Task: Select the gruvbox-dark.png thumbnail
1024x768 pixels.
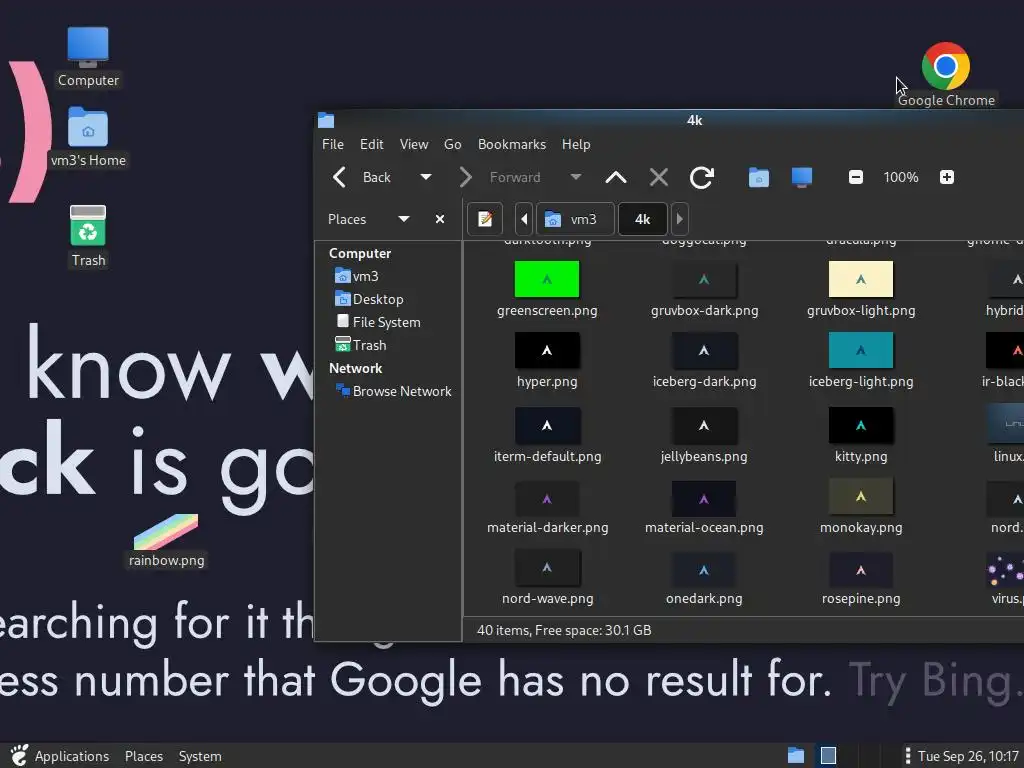Action: tap(704, 280)
